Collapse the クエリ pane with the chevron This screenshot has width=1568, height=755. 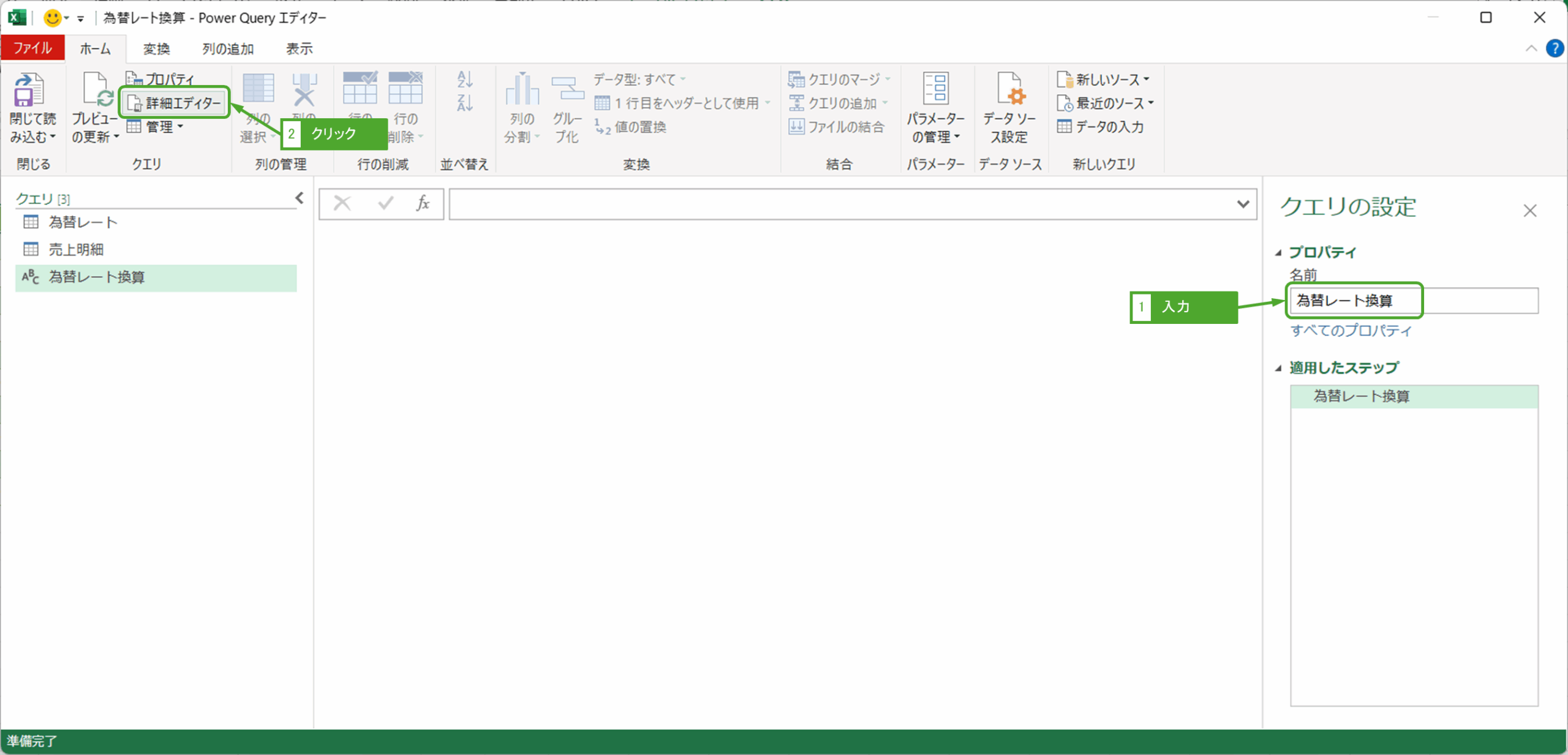point(299,198)
